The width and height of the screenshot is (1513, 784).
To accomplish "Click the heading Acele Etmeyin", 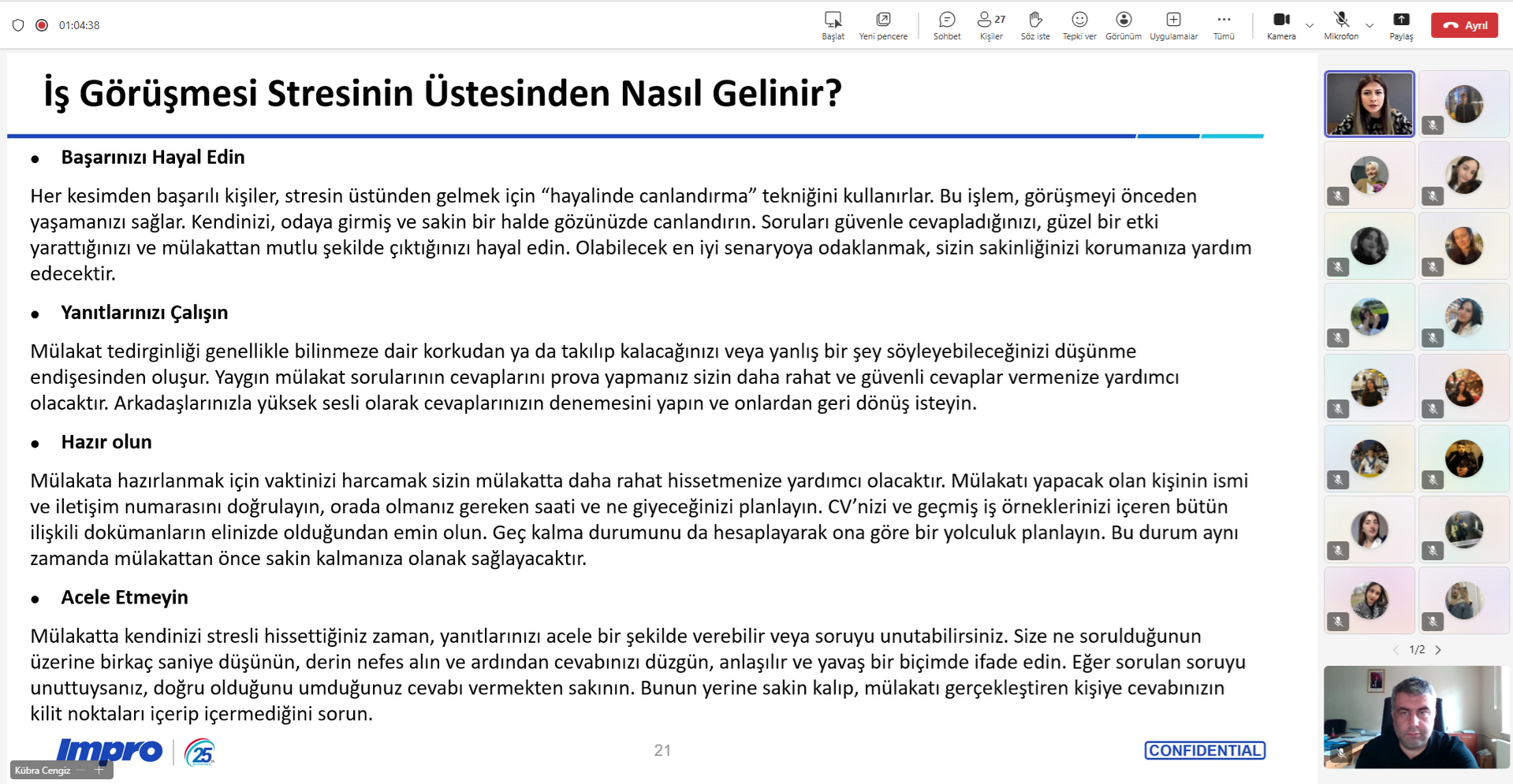I will click(x=125, y=597).
